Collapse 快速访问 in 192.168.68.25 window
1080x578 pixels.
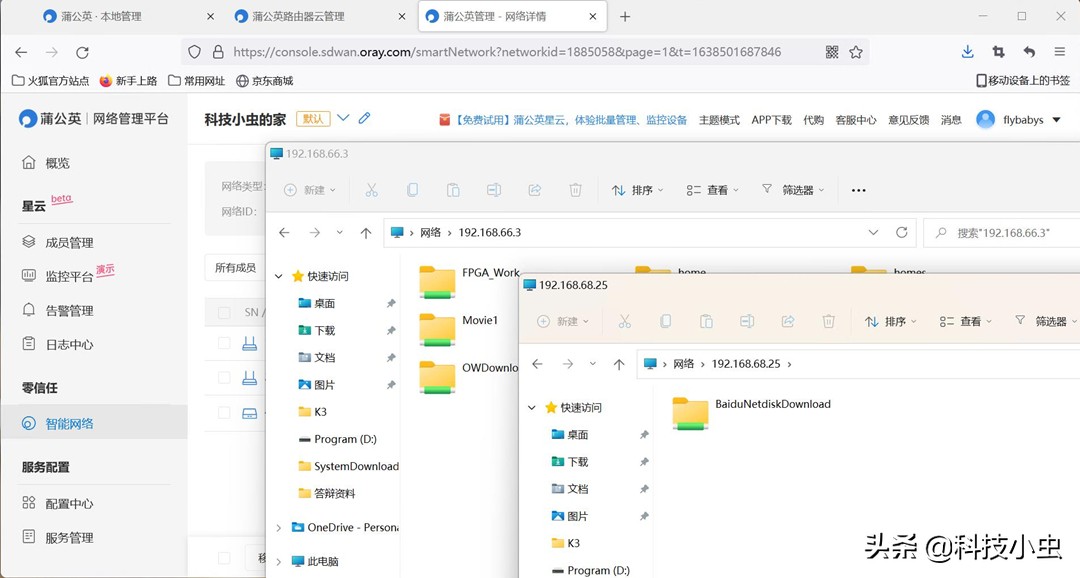532,408
